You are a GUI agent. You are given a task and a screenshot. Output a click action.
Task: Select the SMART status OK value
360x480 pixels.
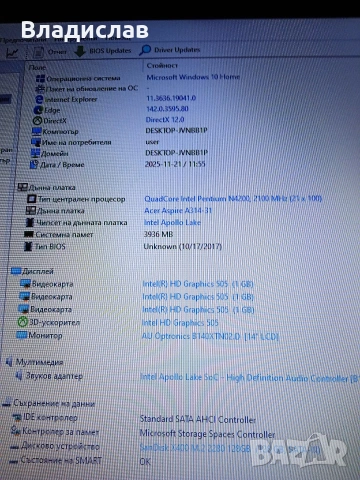tap(145, 462)
